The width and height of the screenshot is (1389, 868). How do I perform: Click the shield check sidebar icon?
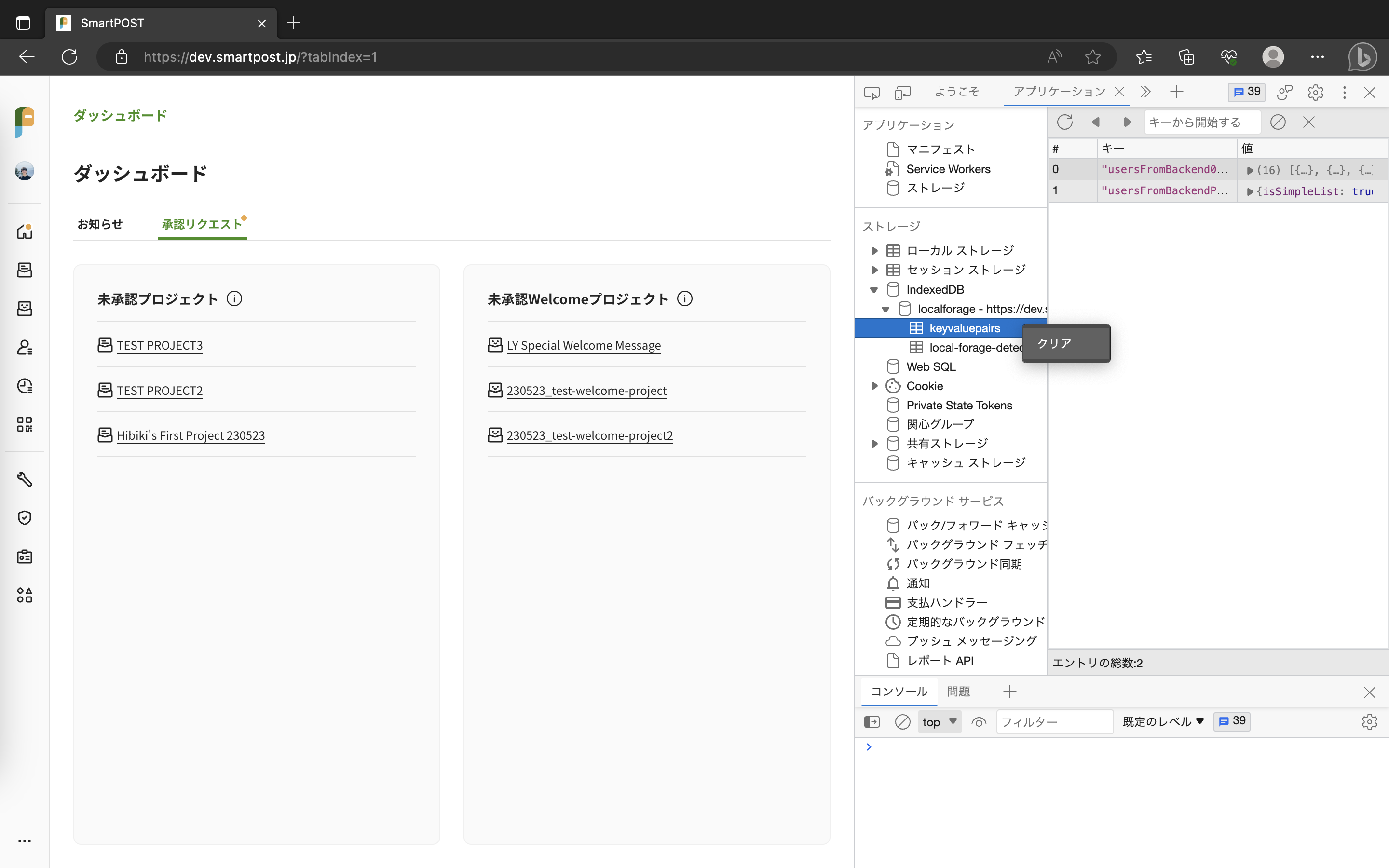tap(24, 518)
